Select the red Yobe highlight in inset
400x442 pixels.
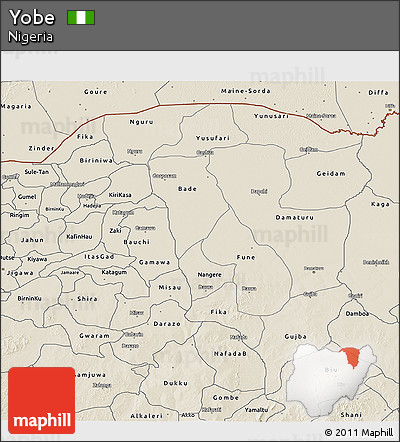click(350, 357)
